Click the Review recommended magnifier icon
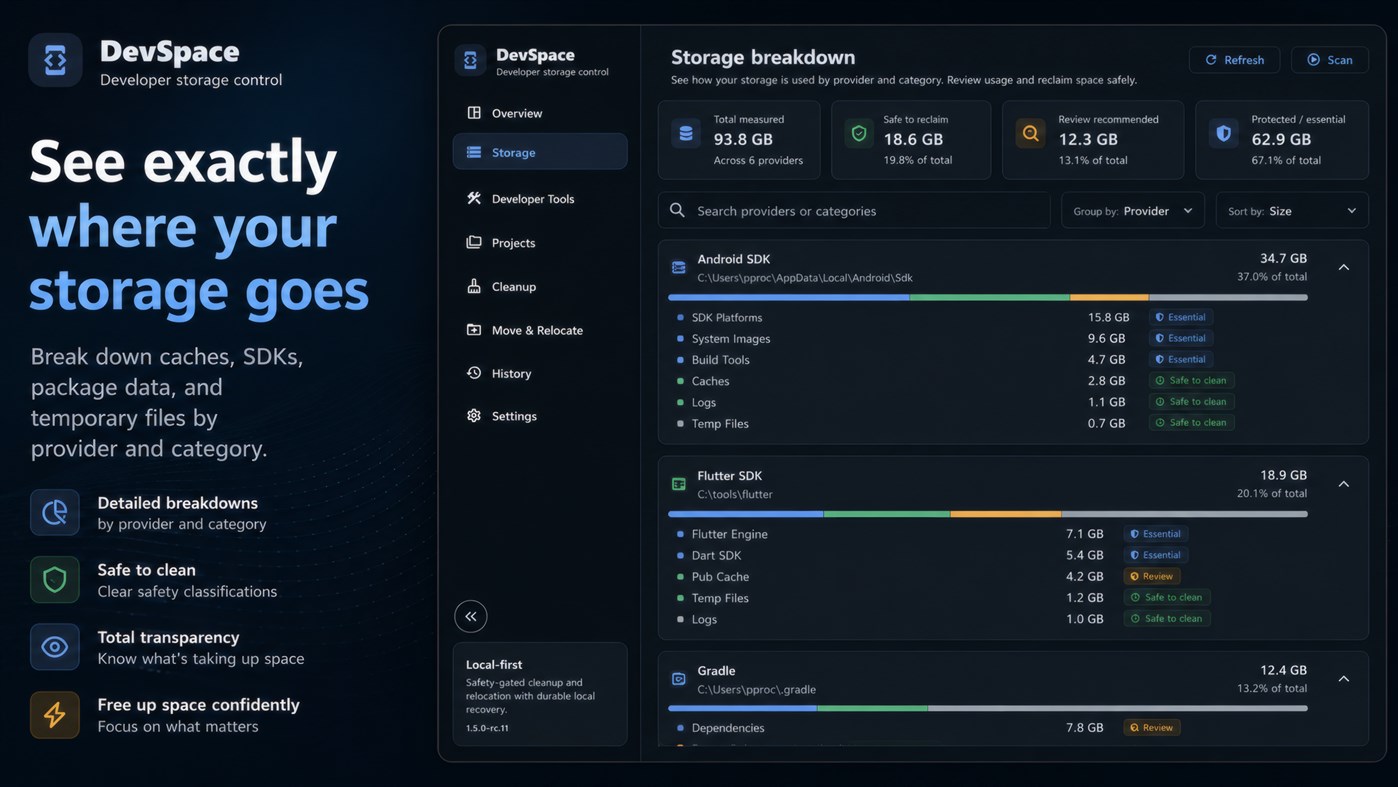 coord(1030,133)
